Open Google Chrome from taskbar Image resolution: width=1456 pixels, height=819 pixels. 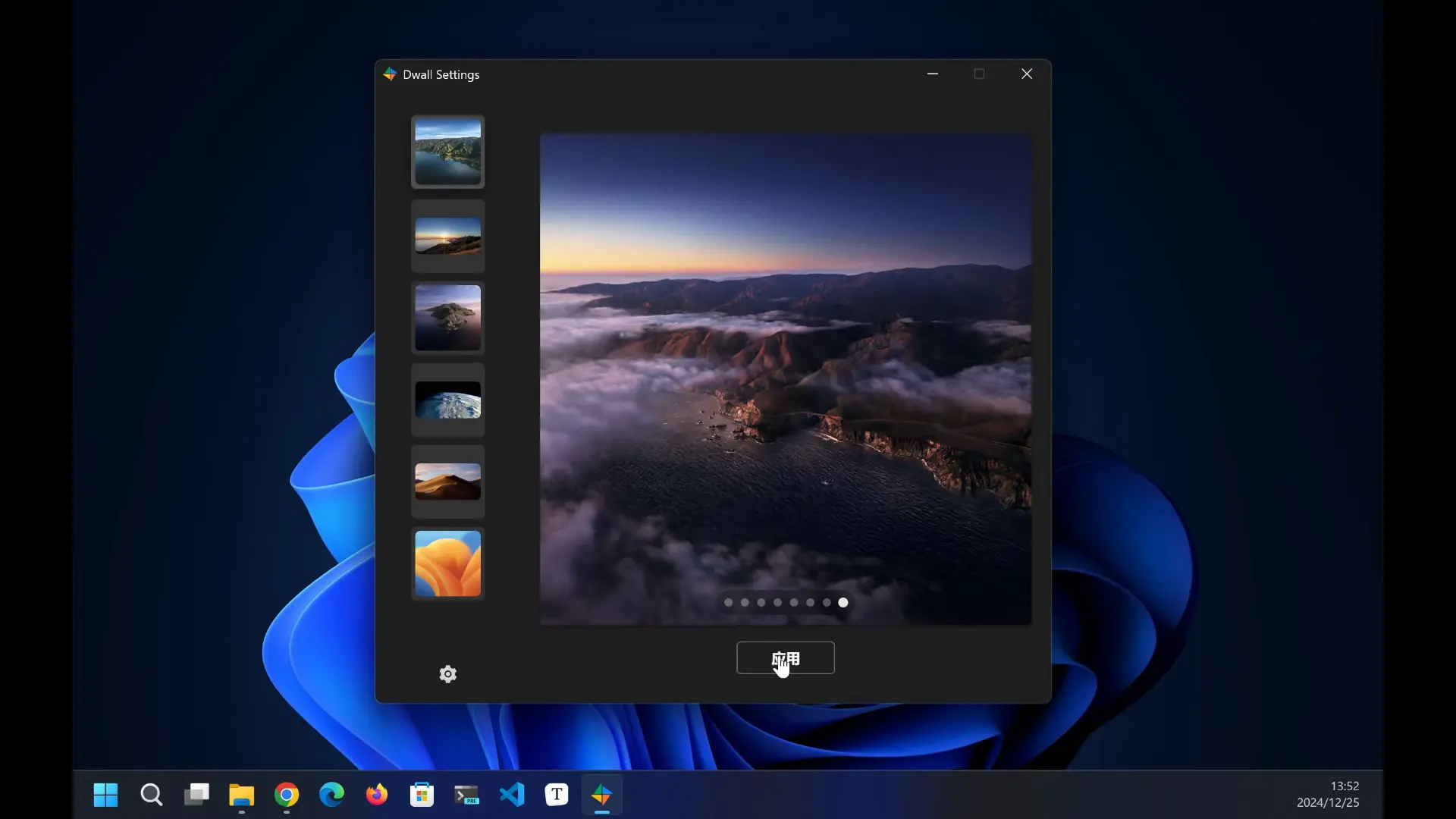coord(287,795)
